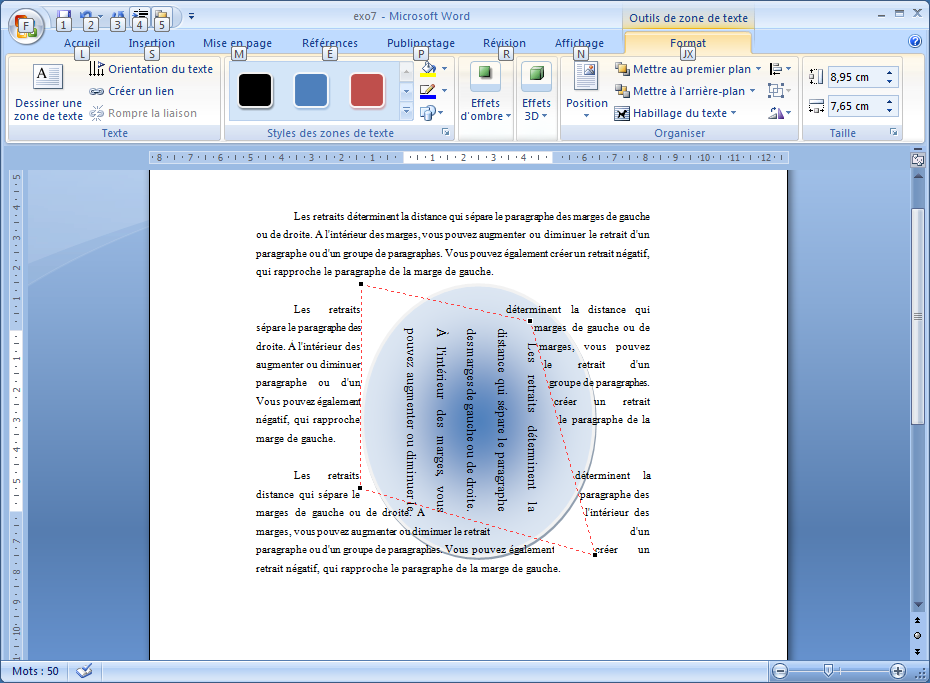The width and height of the screenshot is (930, 683).
Task: Click the zoom slider handle
Action: point(829,671)
